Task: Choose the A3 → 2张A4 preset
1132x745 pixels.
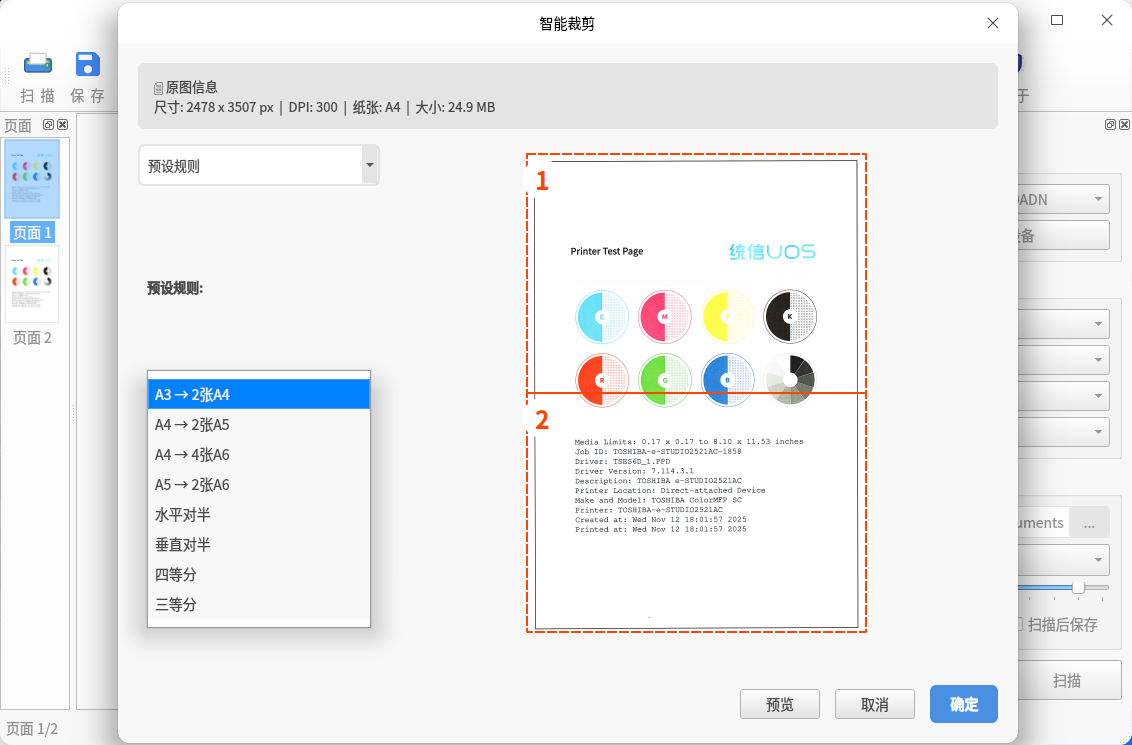Action: [258, 394]
